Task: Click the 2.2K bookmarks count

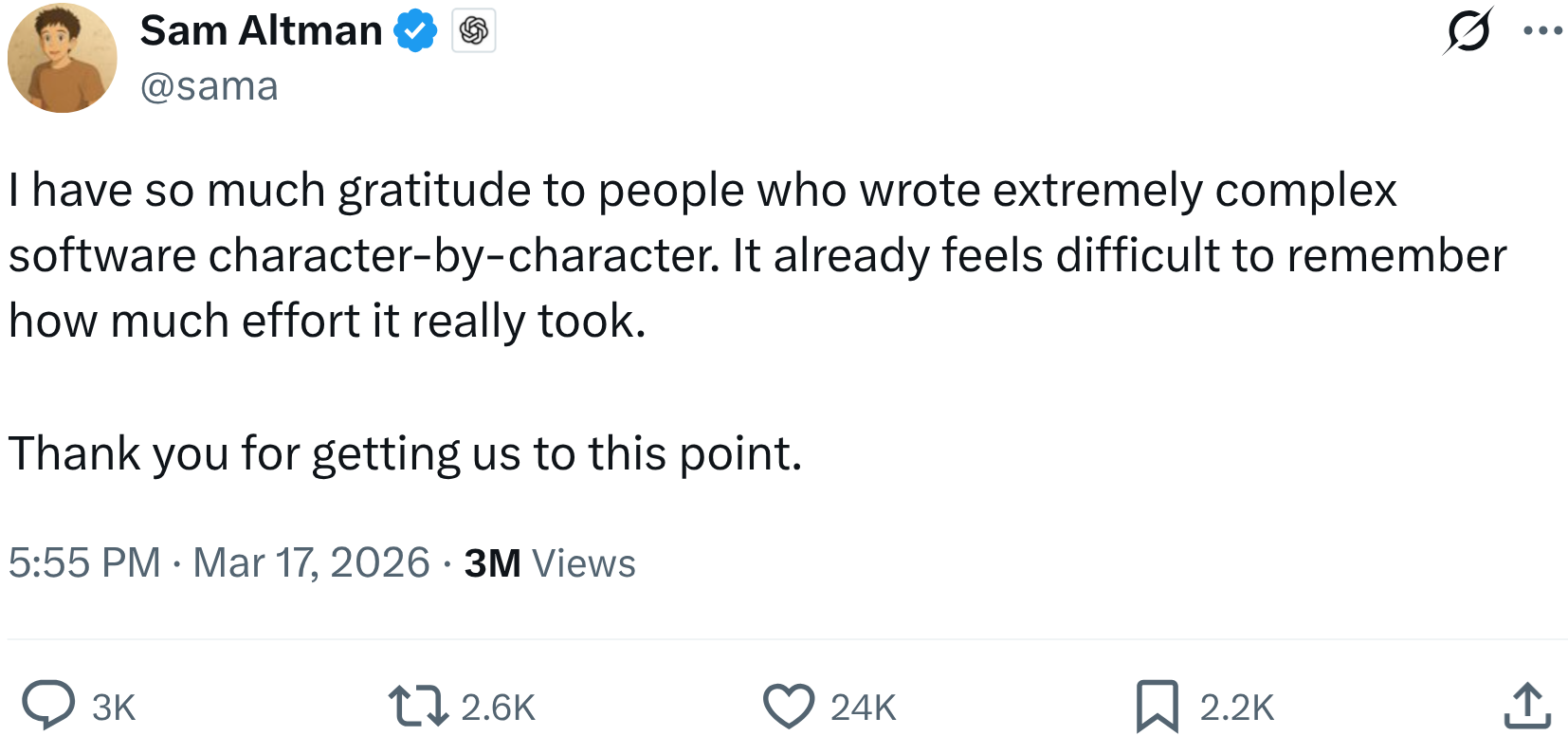Action: (1236, 708)
